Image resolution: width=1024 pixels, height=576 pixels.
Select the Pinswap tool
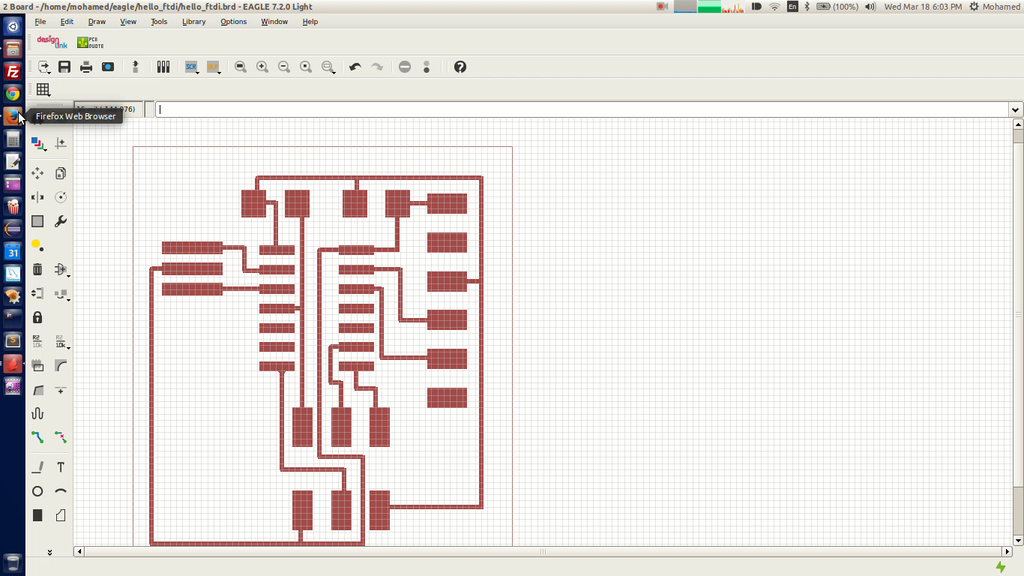[37, 293]
